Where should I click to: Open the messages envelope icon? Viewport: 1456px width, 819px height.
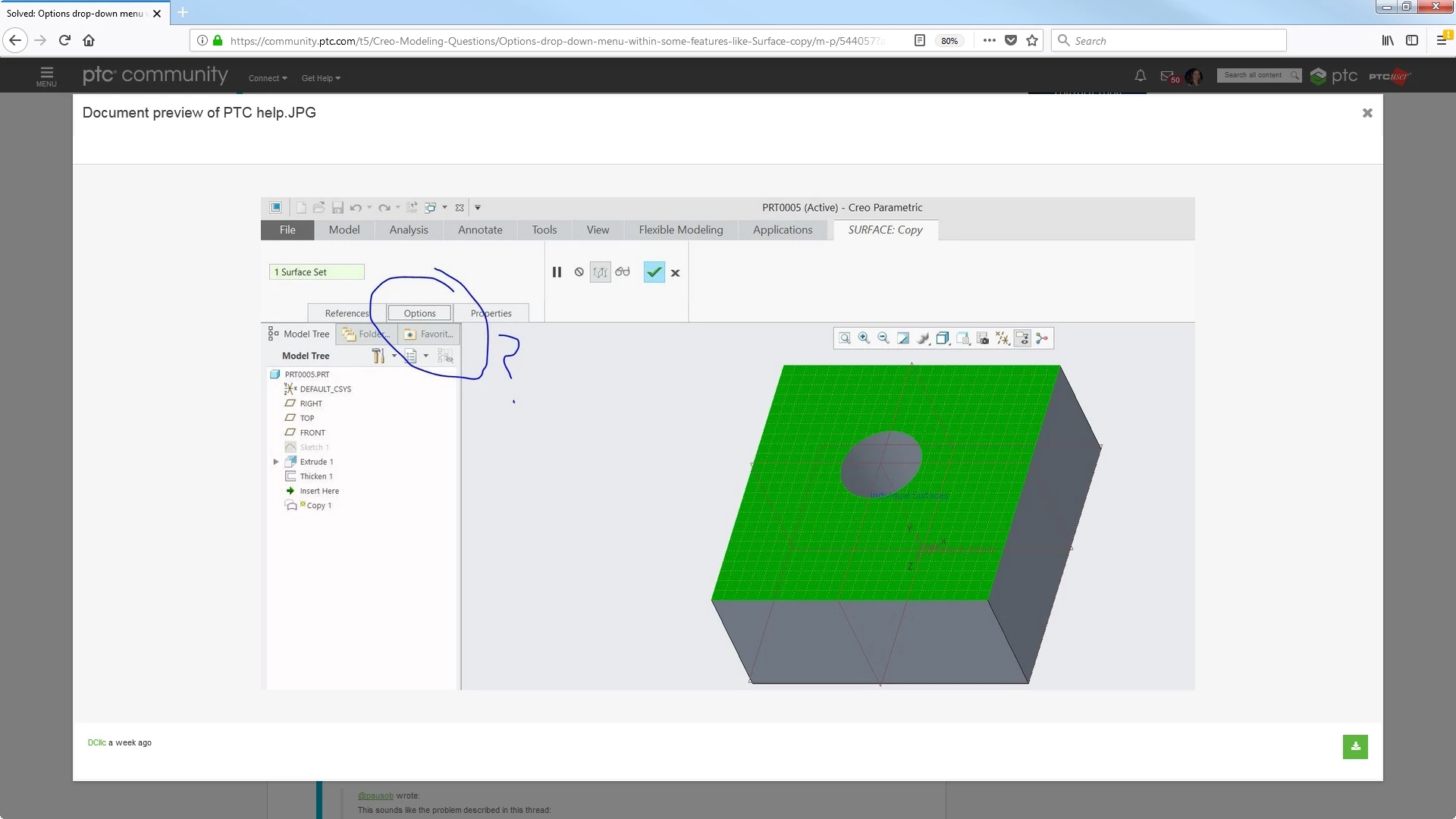point(1167,76)
